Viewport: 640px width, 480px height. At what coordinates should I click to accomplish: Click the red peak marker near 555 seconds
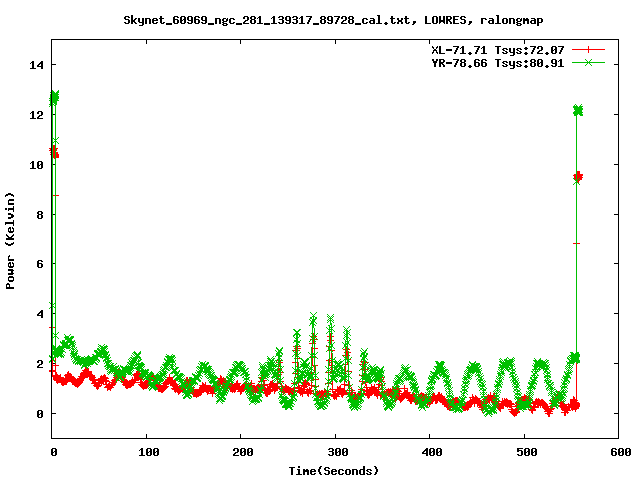pyautogui.click(x=577, y=177)
